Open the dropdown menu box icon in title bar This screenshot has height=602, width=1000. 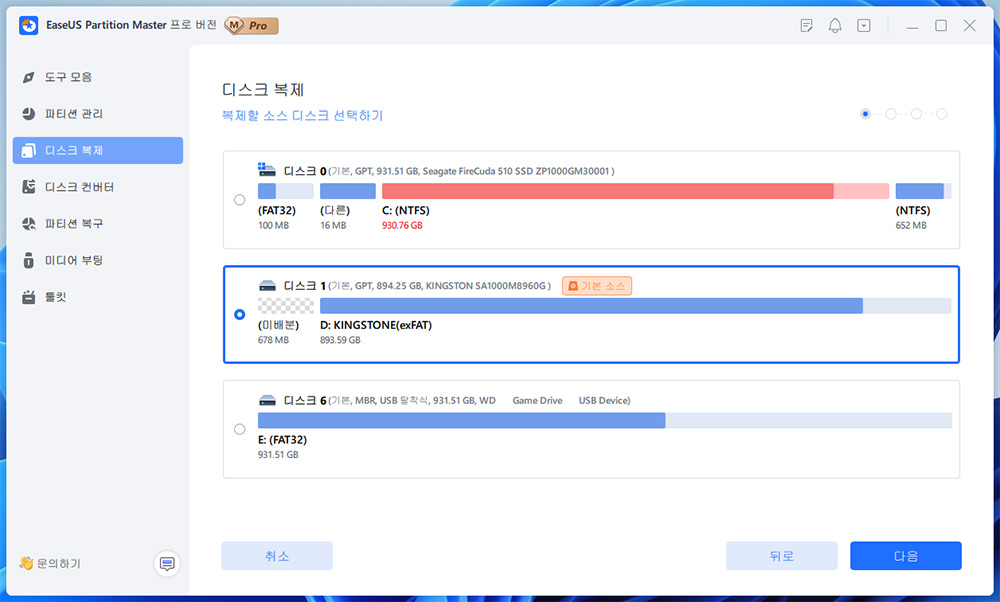864,26
